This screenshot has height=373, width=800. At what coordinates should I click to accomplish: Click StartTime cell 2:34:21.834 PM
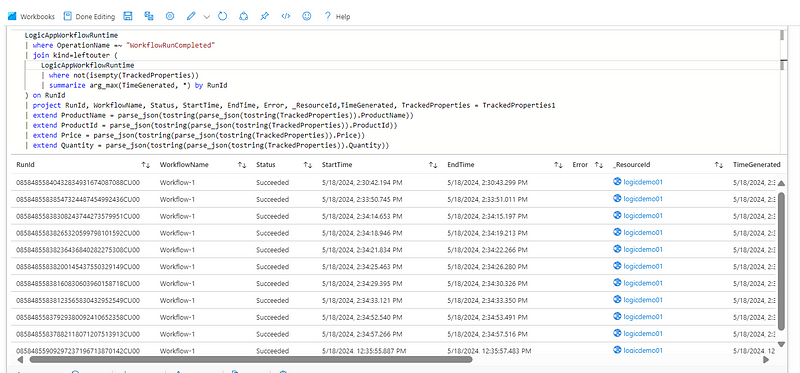[362, 250]
